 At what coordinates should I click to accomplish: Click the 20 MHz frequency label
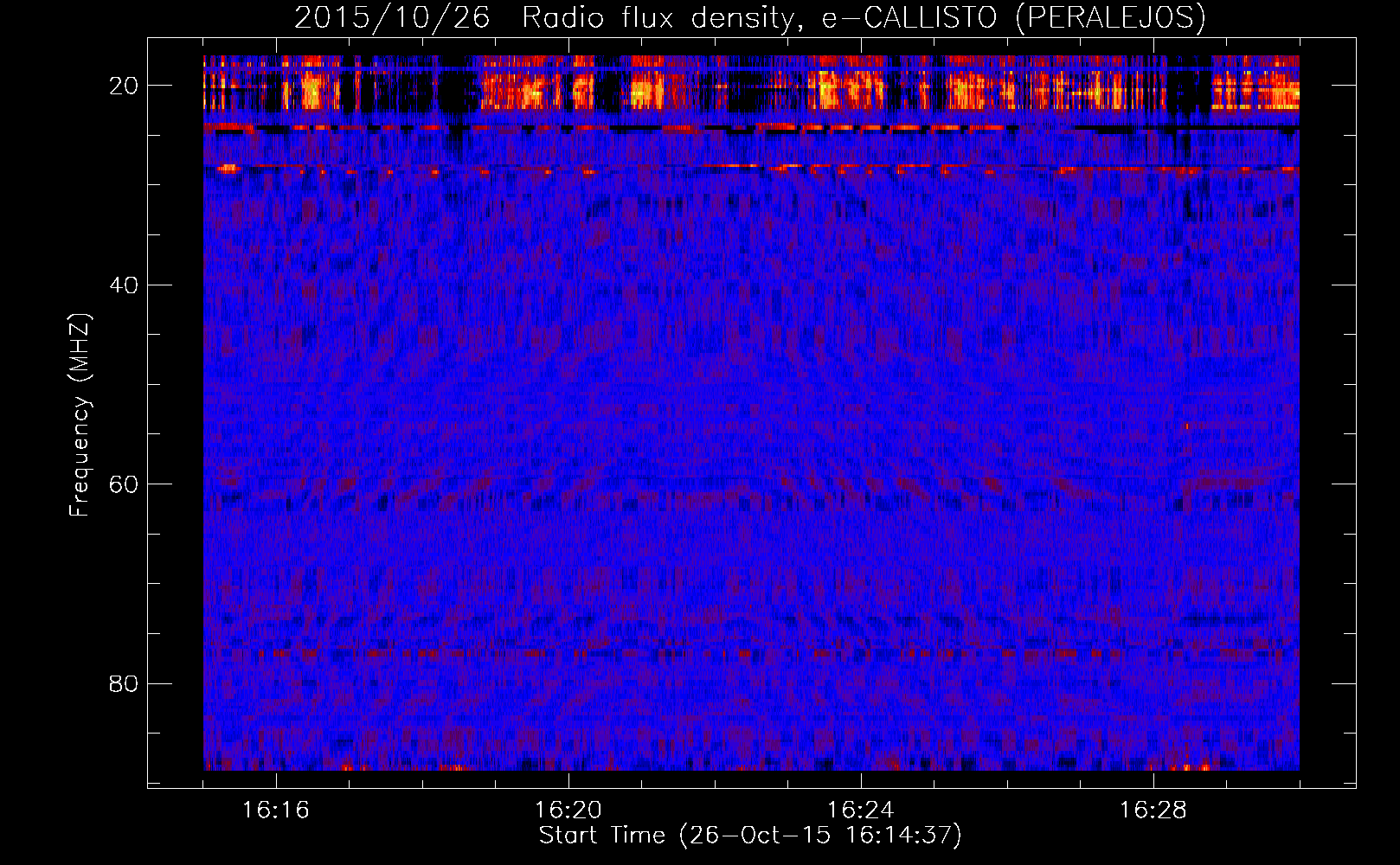tap(125, 86)
